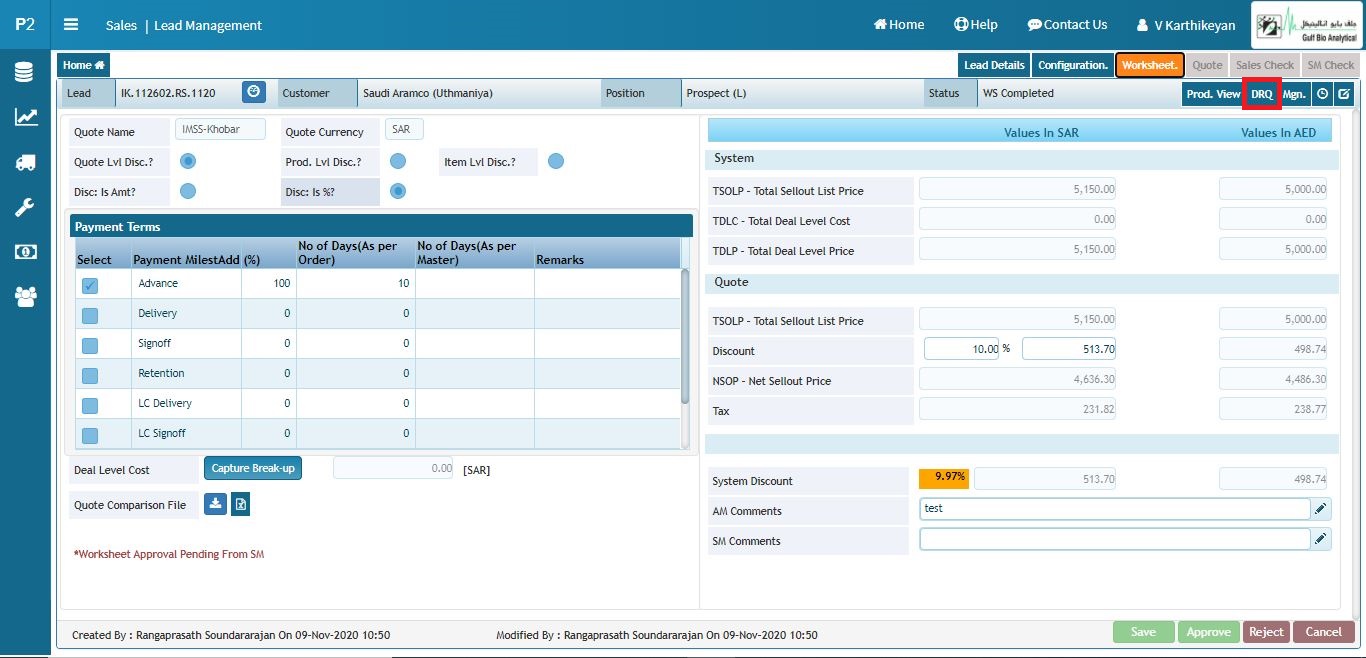The height and width of the screenshot is (658, 1366).
Task: Open Help from the top bar
Action: [976, 24]
